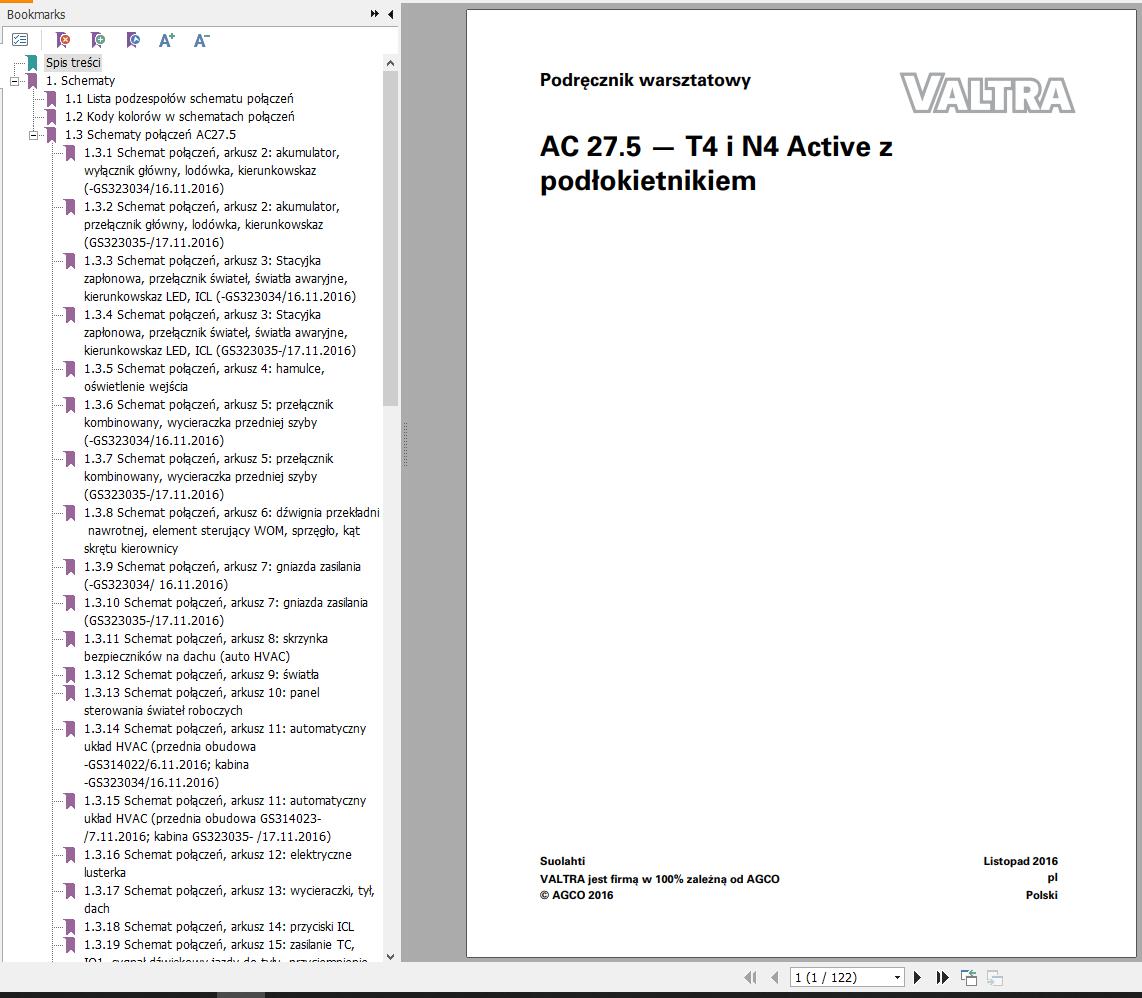
Task: Go to the next page arrow
Action: pyautogui.click(x=918, y=978)
